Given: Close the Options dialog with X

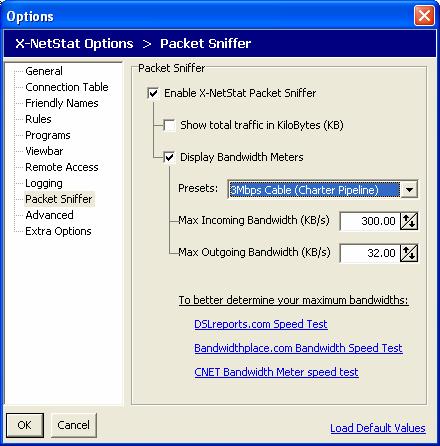Looking at the screenshot, I should [x=424, y=16].
